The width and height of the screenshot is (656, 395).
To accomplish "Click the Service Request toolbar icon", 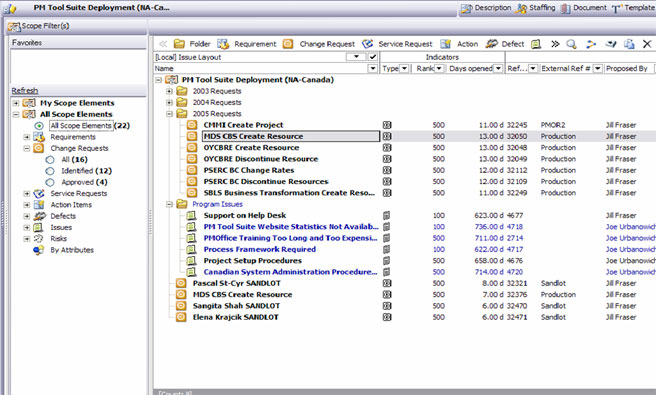I will tap(367, 44).
